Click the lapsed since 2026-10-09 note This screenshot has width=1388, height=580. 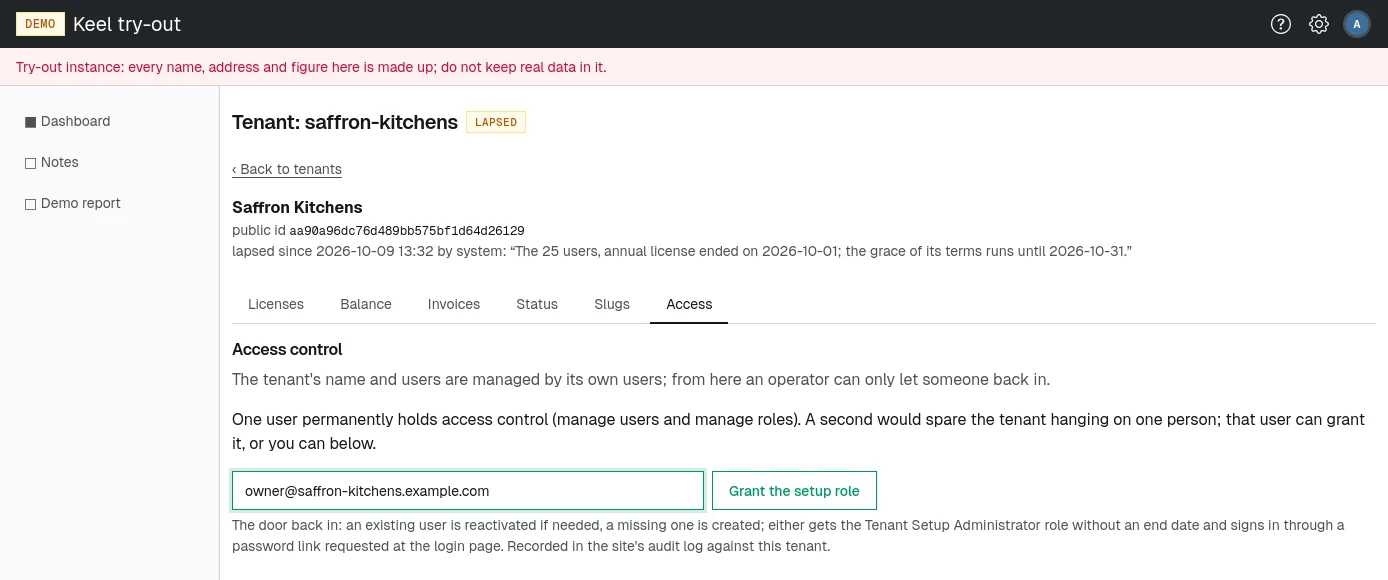click(x=682, y=251)
